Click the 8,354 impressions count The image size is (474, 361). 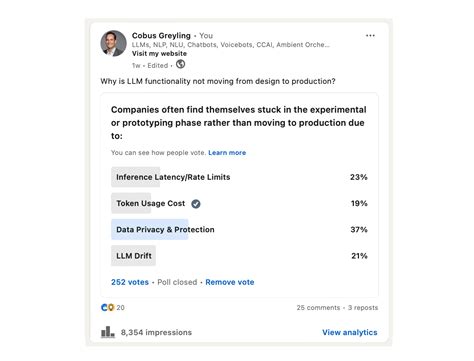tap(156, 332)
